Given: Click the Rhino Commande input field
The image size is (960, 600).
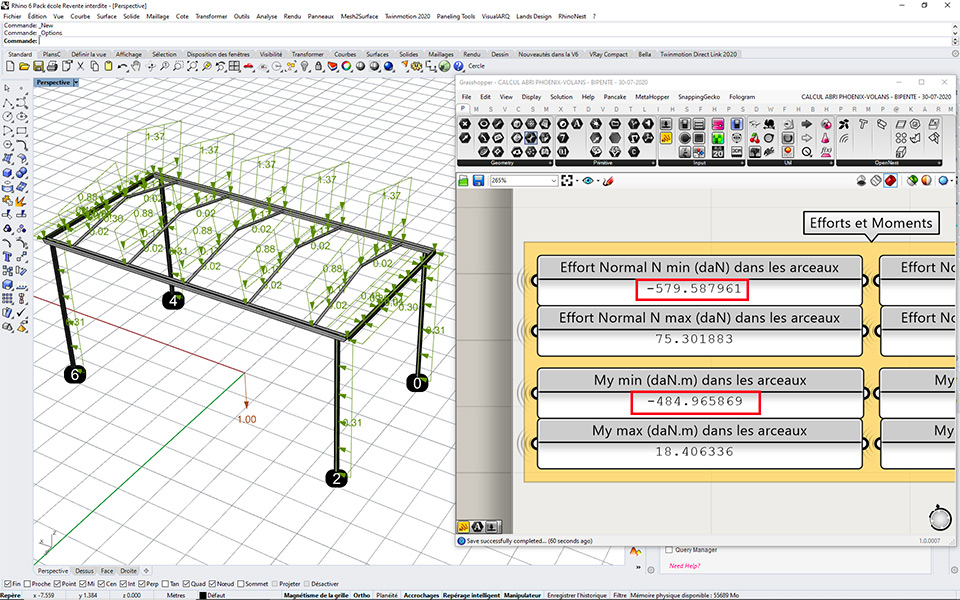Looking at the screenshot, I should [x=494, y=41].
